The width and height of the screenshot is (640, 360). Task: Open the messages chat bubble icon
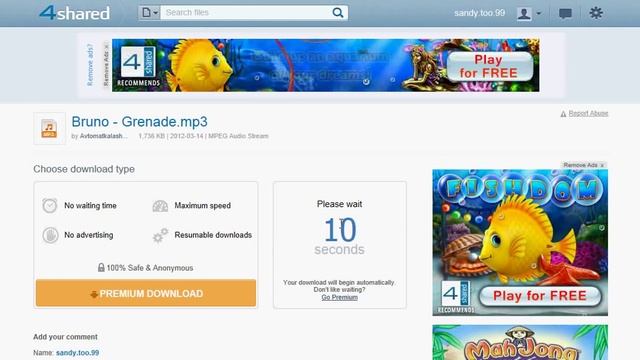[x=565, y=13]
